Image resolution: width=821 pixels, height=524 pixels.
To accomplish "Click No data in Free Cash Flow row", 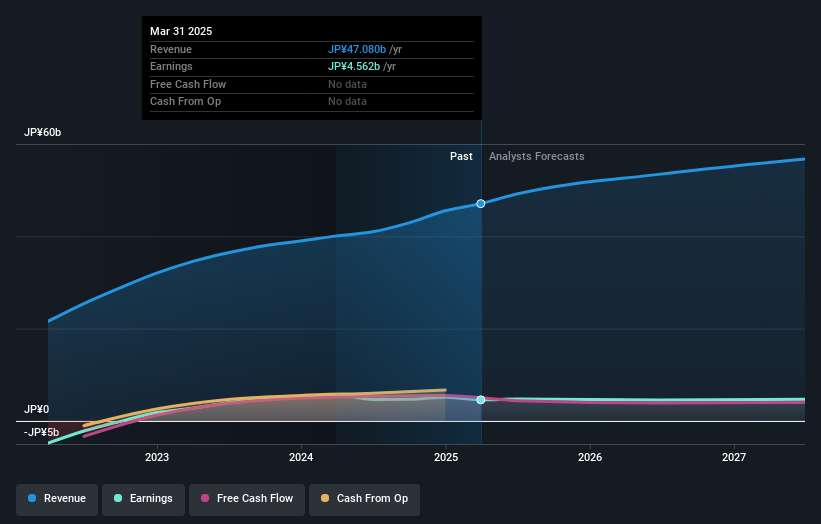I will tap(347, 84).
